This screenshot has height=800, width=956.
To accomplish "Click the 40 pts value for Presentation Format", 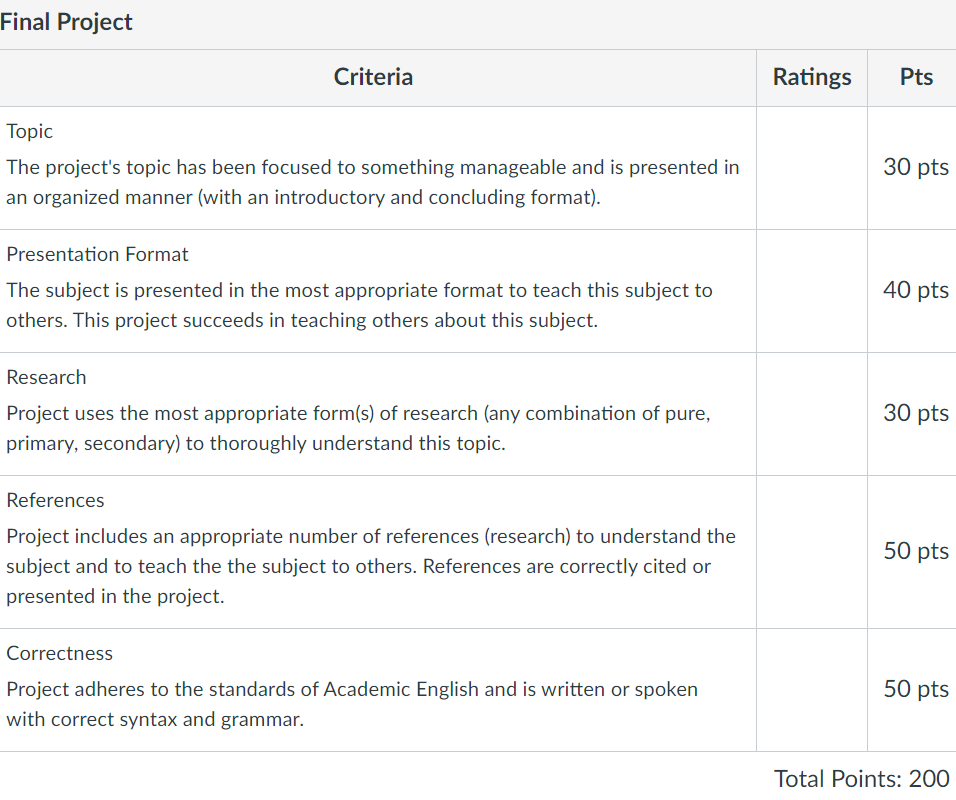I will pyautogui.click(x=916, y=290).
